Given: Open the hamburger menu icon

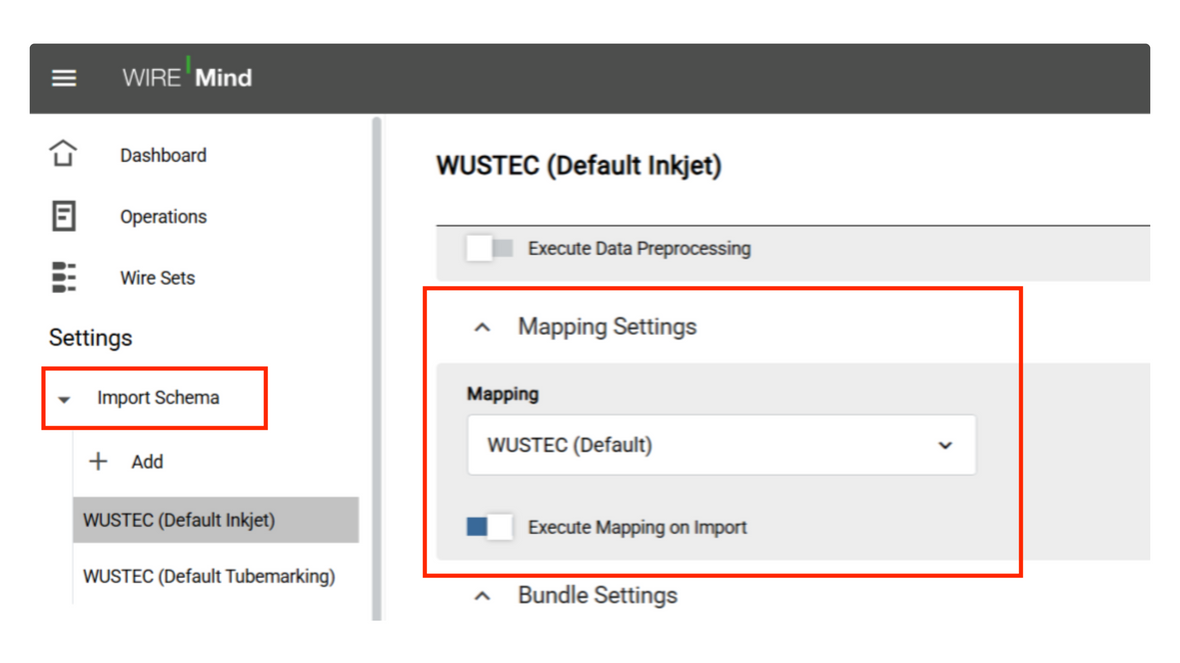Looking at the screenshot, I should [64, 78].
